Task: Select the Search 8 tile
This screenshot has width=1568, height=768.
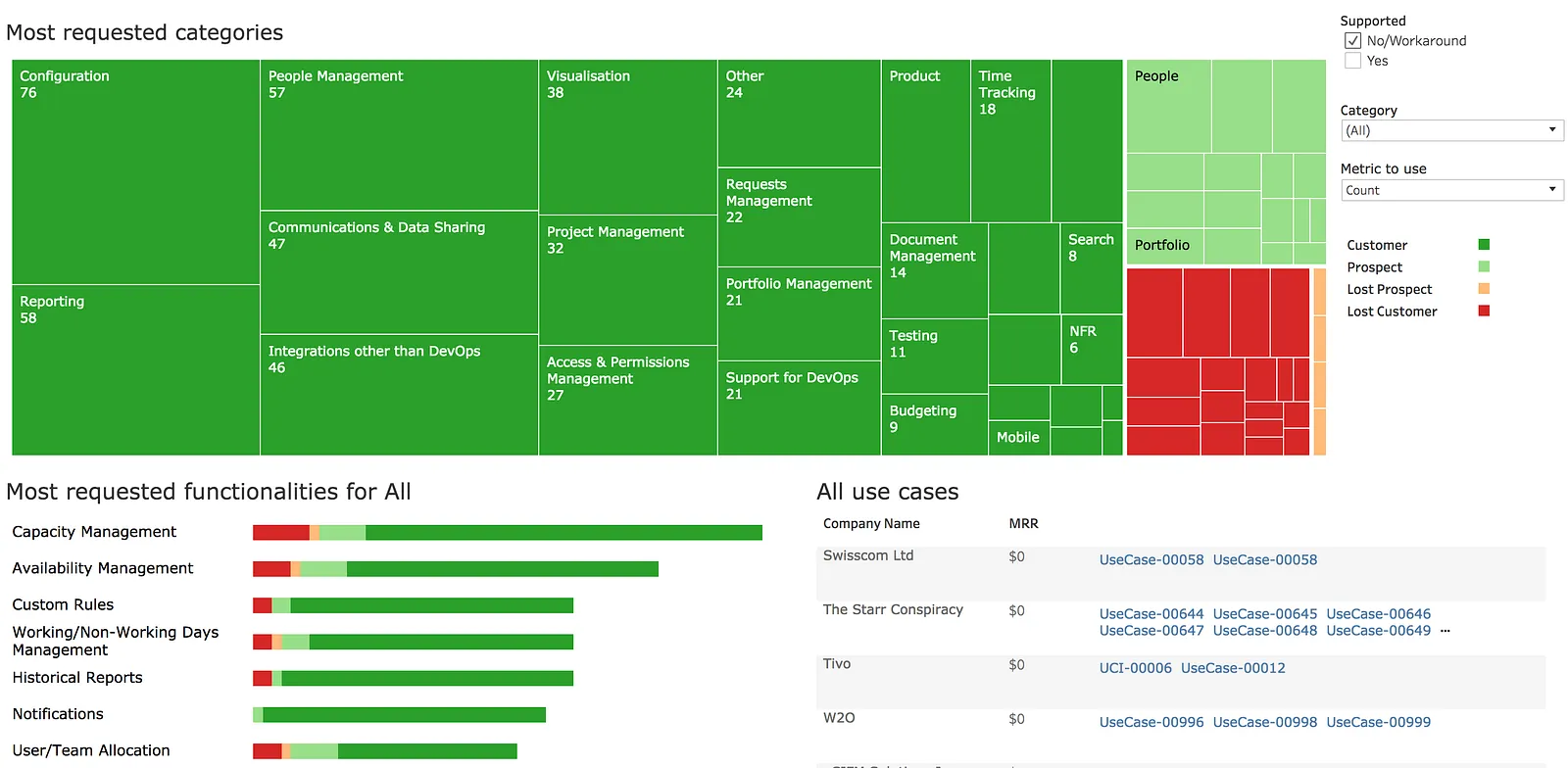Action: click(x=1091, y=268)
